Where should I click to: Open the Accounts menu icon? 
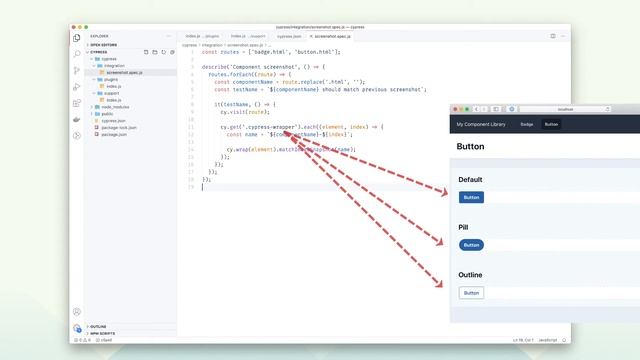click(77, 312)
